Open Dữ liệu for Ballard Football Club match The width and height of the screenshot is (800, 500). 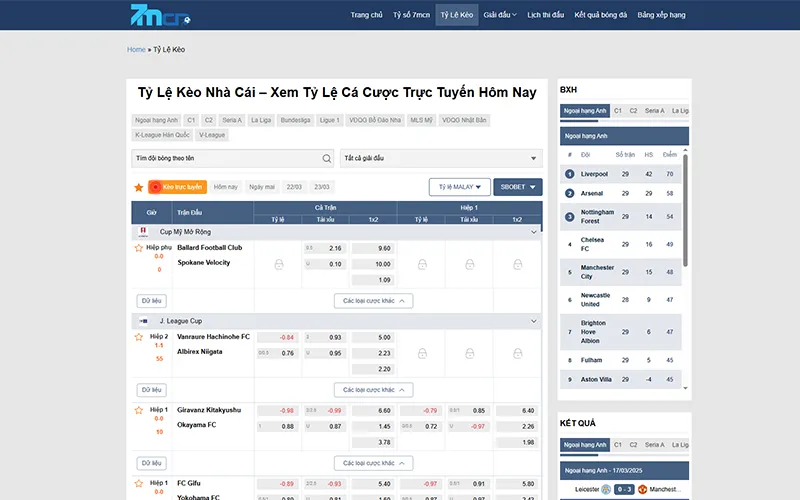(x=152, y=301)
